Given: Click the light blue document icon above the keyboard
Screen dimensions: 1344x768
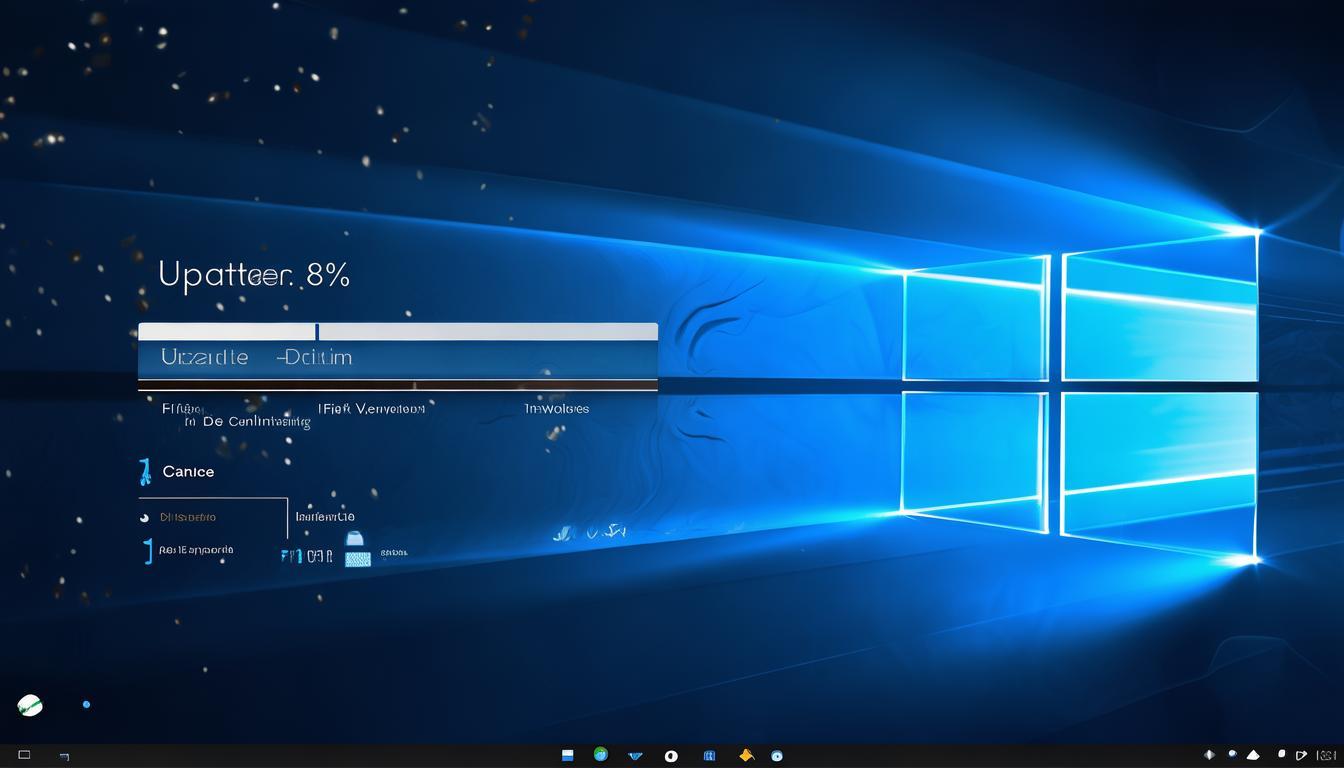Looking at the screenshot, I should [x=354, y=538].
